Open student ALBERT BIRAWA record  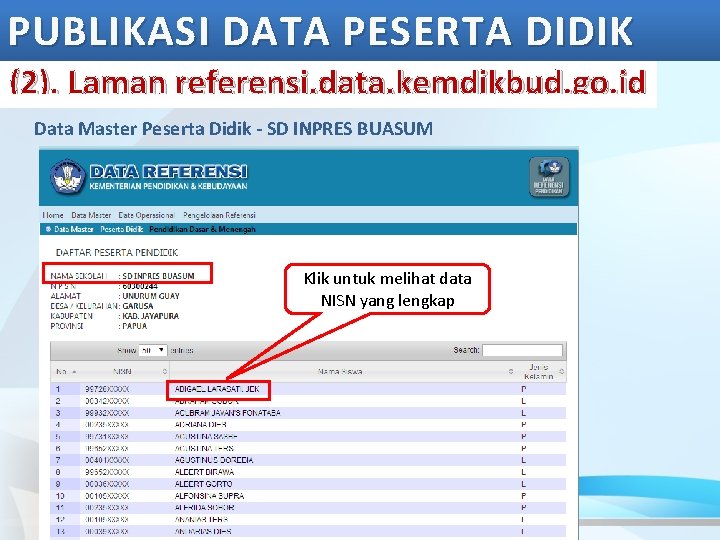click(204, 472)
